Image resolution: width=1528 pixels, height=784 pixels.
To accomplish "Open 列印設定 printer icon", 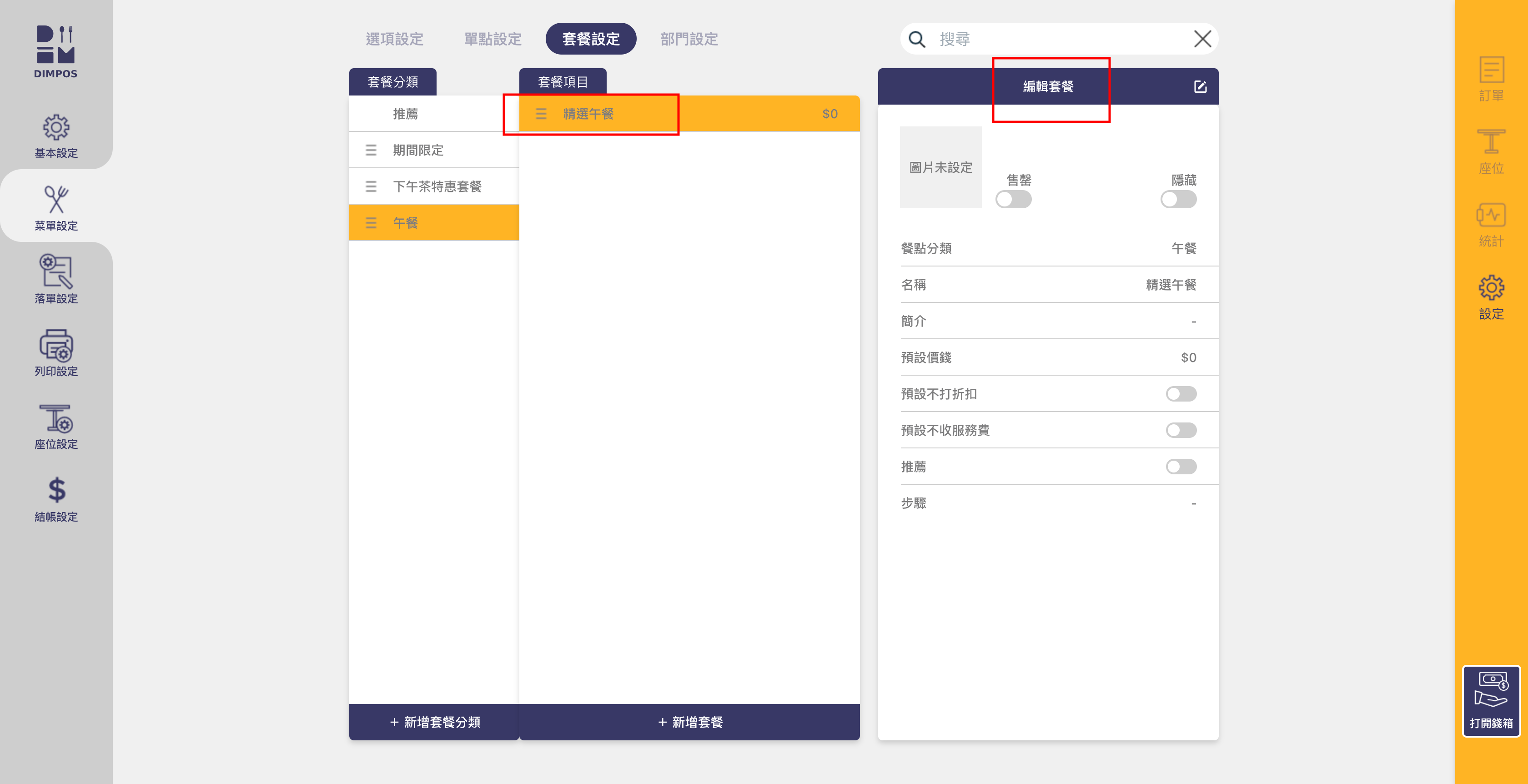I will click(x=56, y=352).
